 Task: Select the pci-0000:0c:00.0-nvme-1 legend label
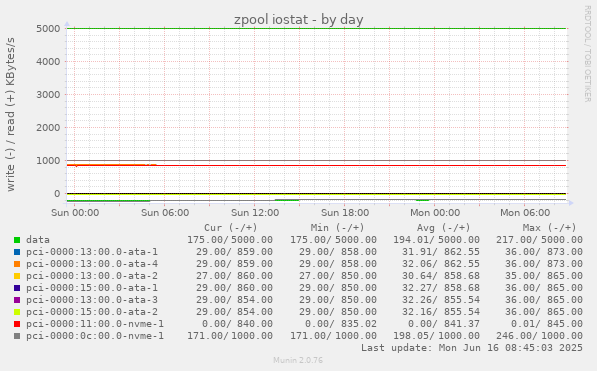click(95, 336)
